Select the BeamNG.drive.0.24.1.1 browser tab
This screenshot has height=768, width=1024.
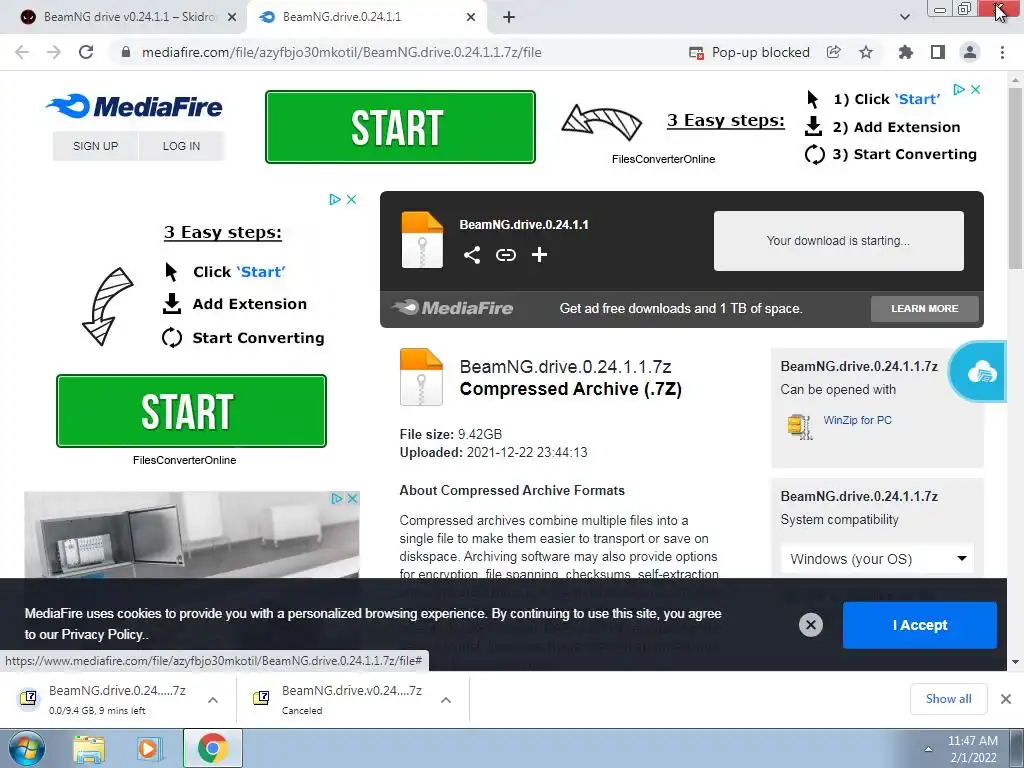pyautogui.click(x=366, y=17)
